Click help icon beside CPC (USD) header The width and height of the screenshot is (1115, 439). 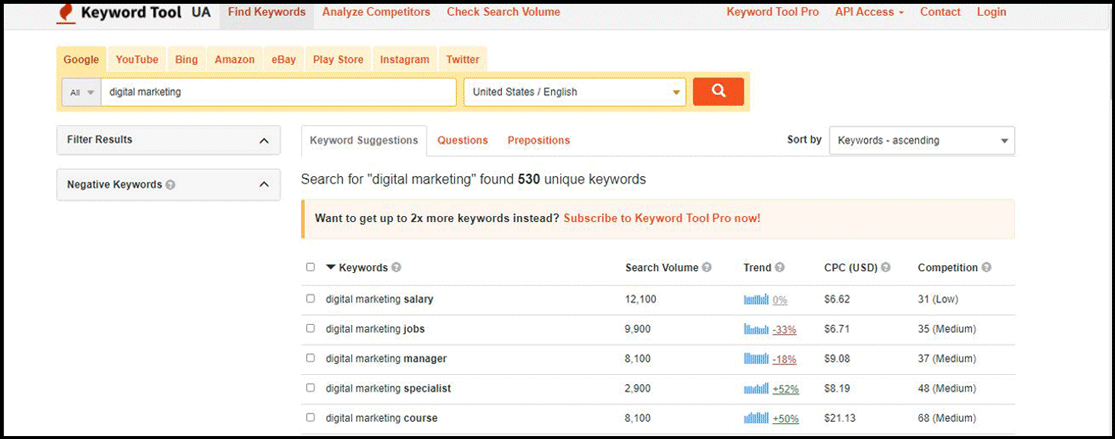point(885,268)
